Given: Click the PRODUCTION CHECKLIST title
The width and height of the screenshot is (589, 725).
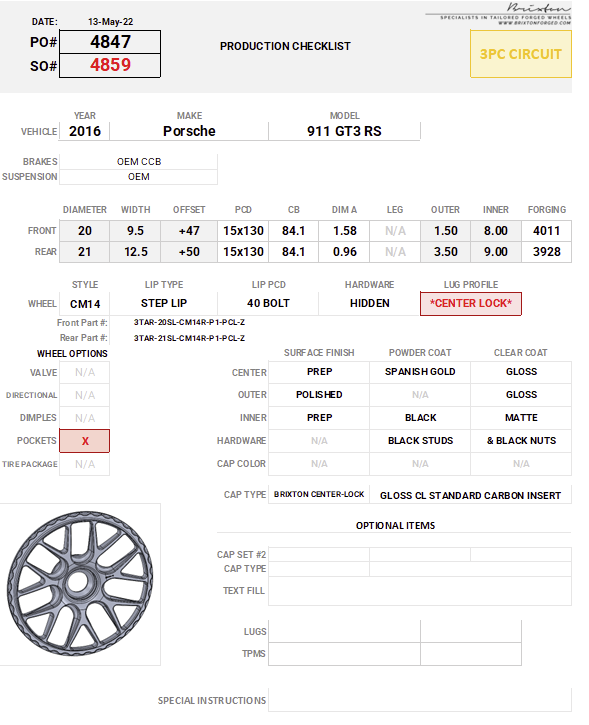Looking at the screenshot, I should pyautogui.click(x=285, y=46).
